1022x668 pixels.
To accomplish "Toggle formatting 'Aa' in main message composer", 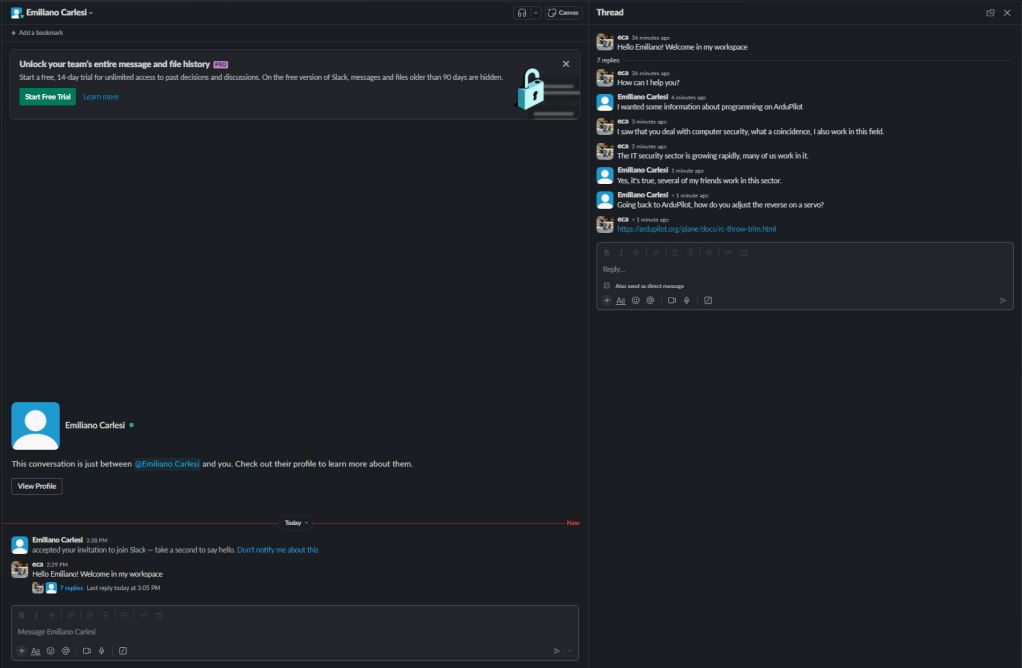I will [x=35, y=651].
